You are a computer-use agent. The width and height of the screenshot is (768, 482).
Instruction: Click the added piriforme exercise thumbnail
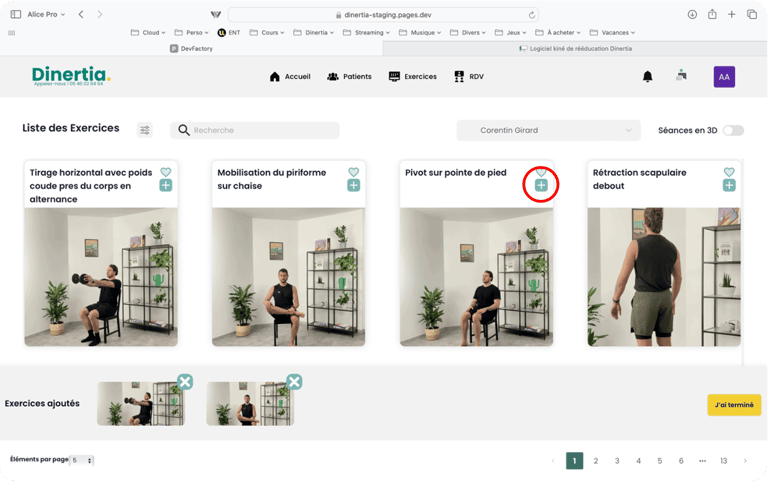coord(250,404)
